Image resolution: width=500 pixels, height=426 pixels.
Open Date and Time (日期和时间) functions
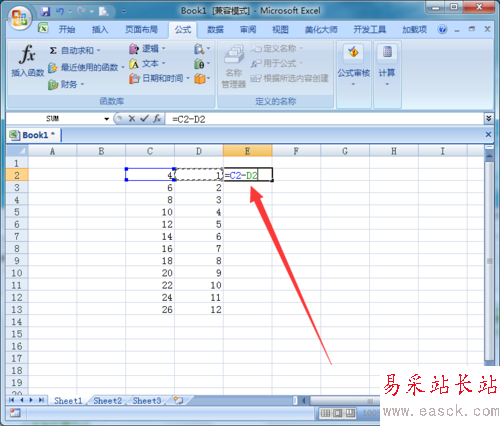click(159, 78)
